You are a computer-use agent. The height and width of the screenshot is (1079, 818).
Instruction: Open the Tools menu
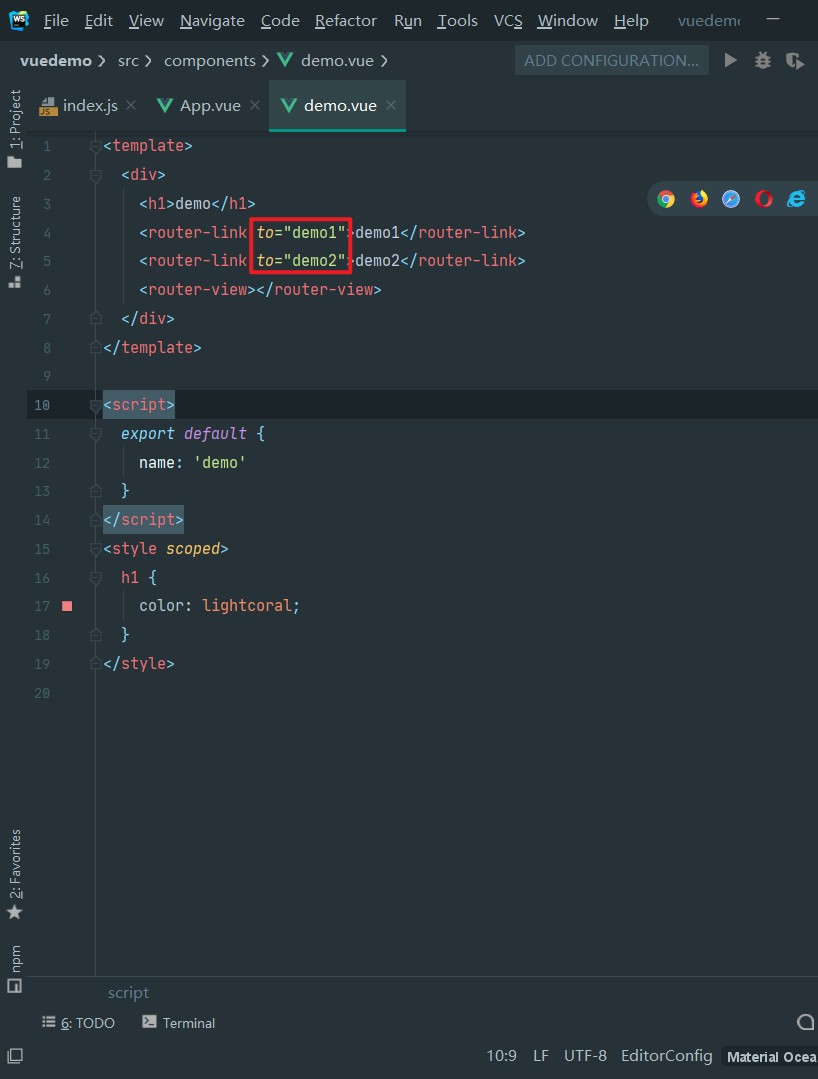click(x=458, y=21)
